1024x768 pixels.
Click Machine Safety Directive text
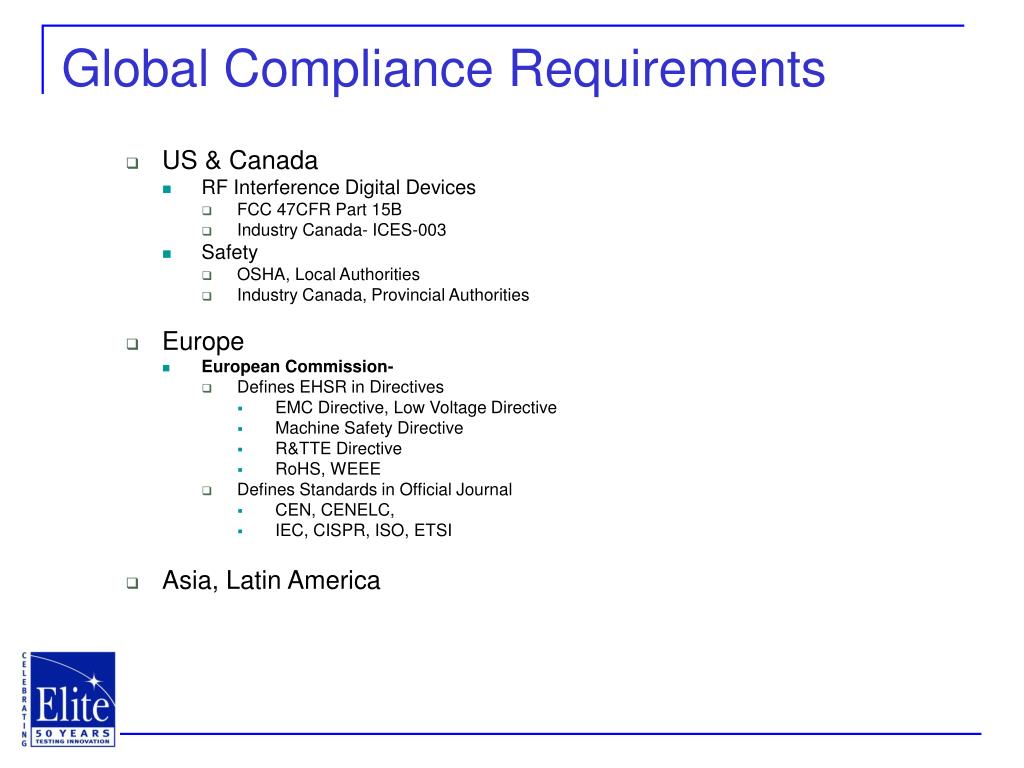coord(369,428)
